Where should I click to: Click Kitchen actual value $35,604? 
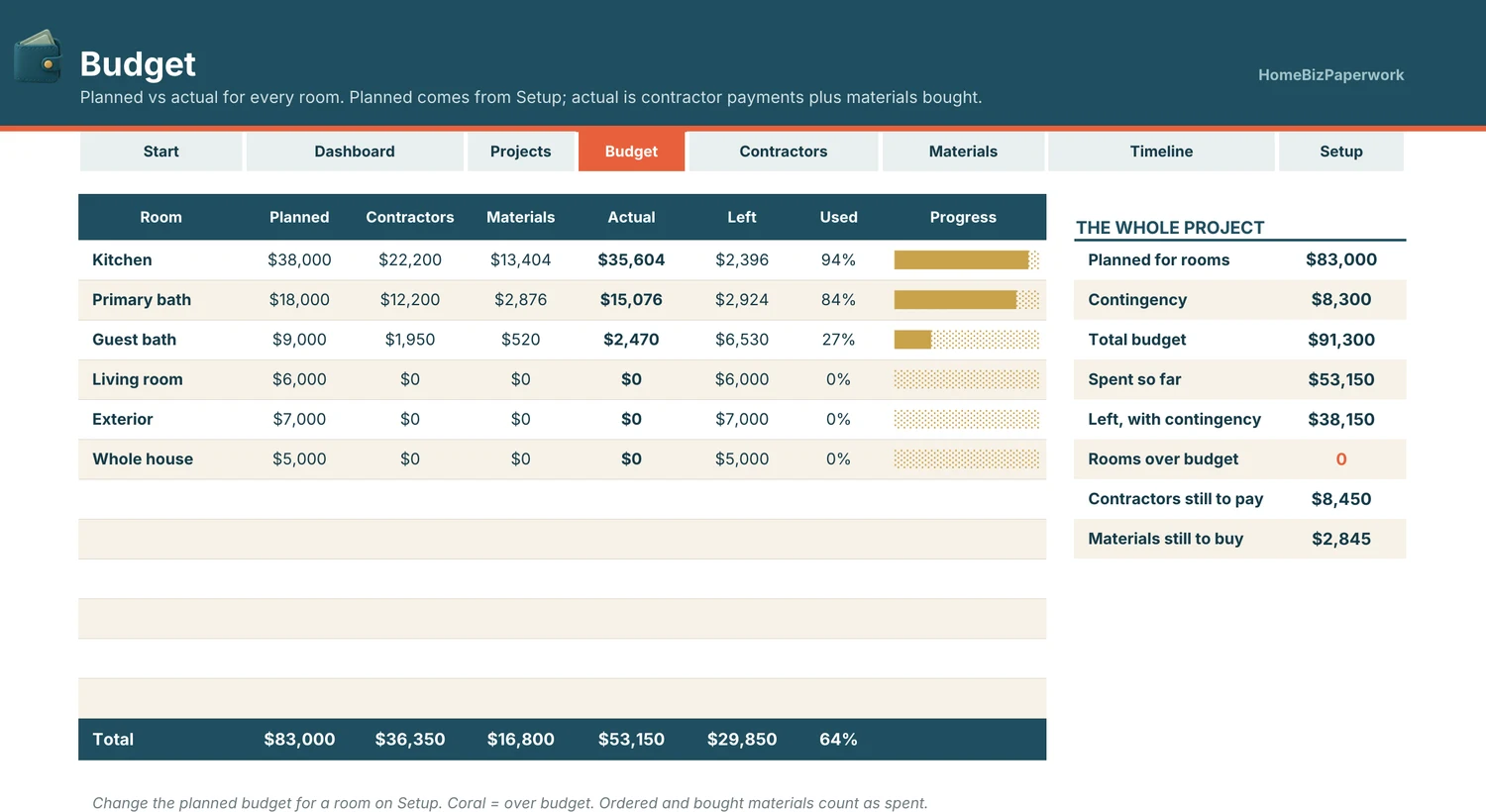631,259
